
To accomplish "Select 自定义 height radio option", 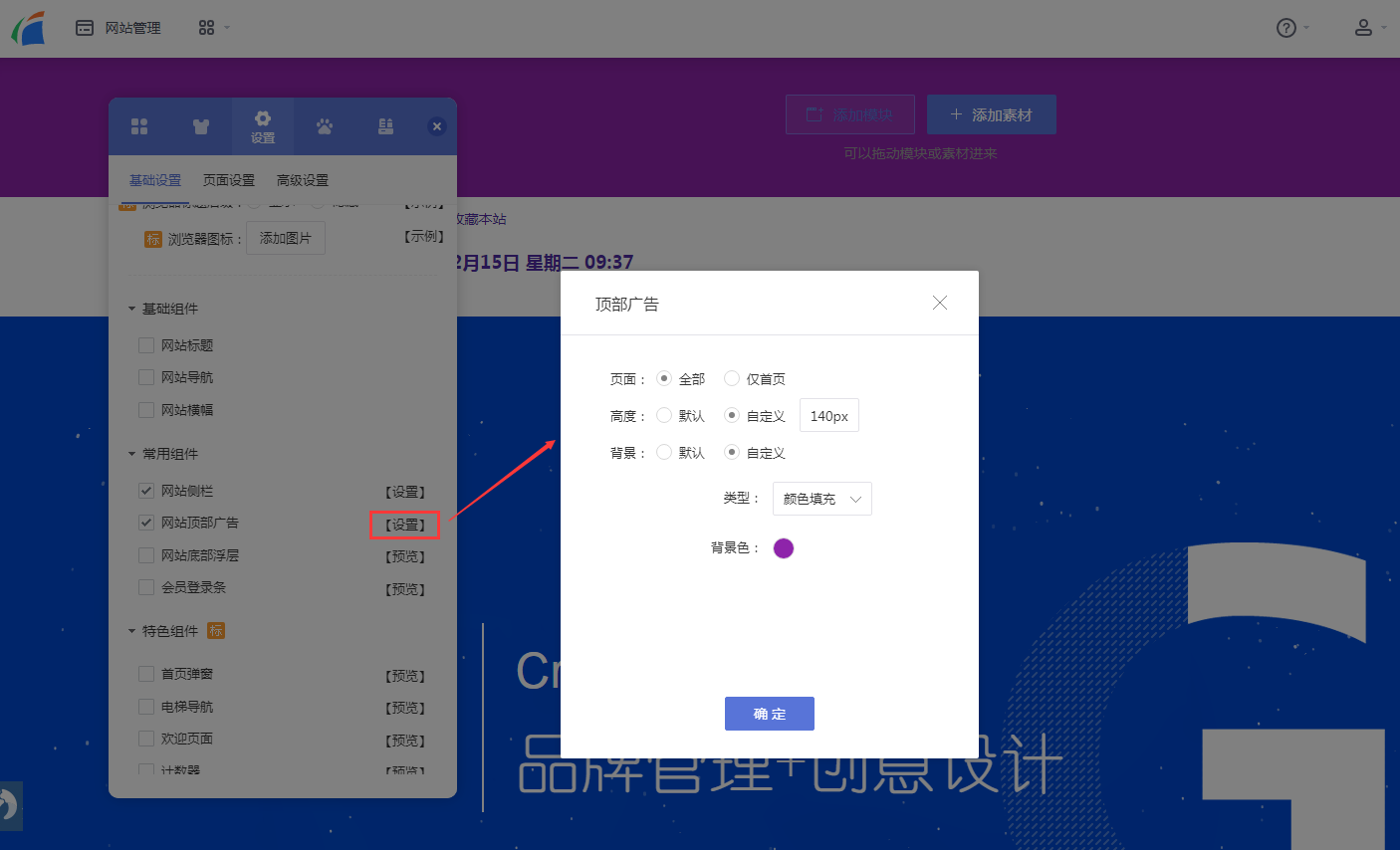I will coord(732,415).
